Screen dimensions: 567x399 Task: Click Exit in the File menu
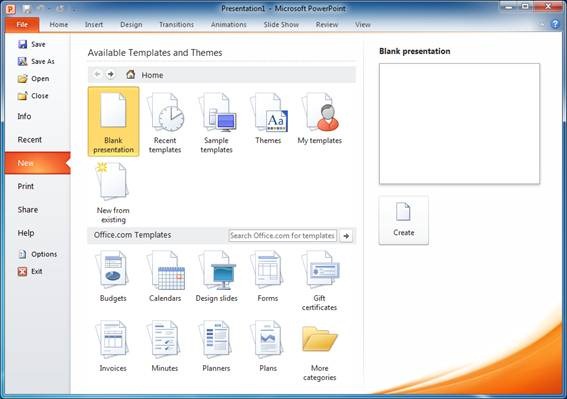coord(30,271)
